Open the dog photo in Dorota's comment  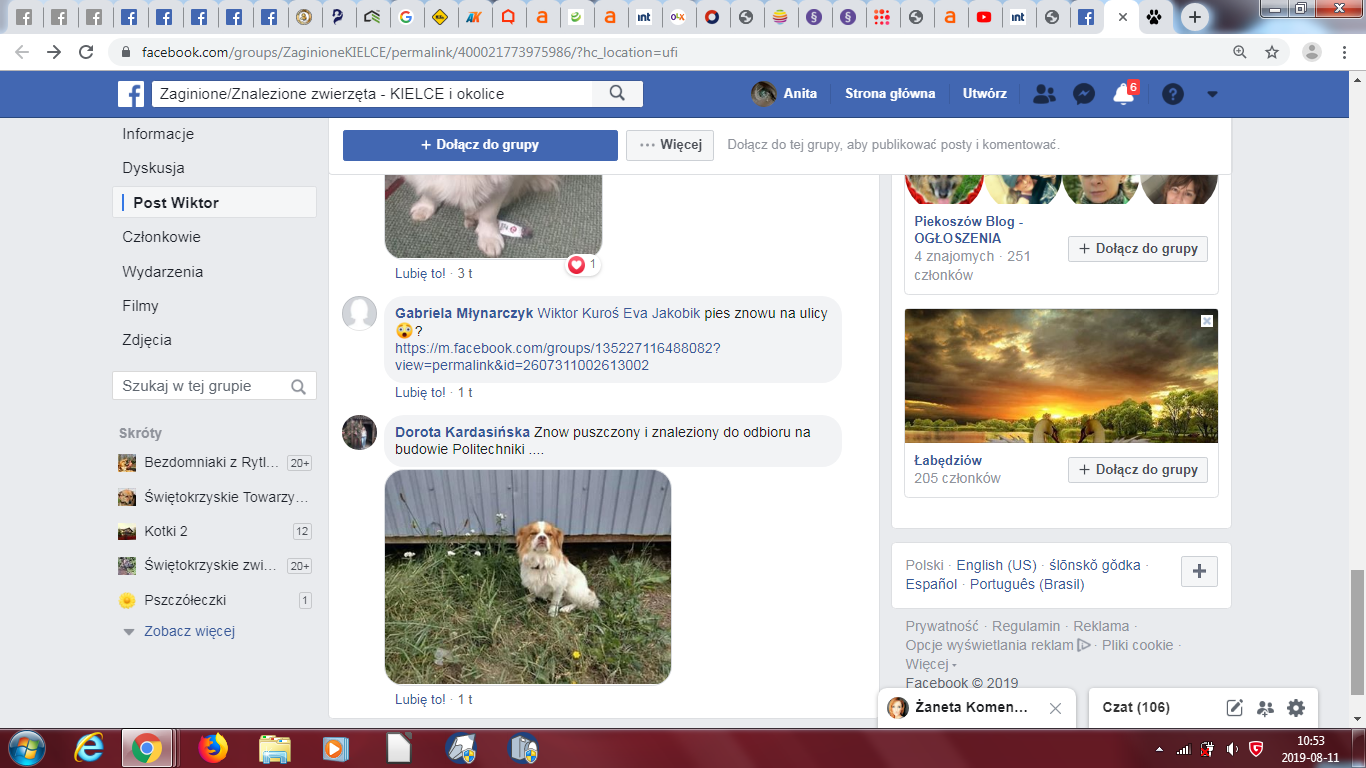[527, 577]
